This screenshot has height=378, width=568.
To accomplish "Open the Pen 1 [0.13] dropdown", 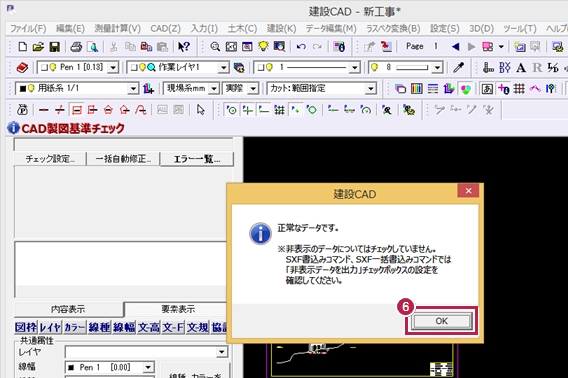I will click(x=113, y=67).
